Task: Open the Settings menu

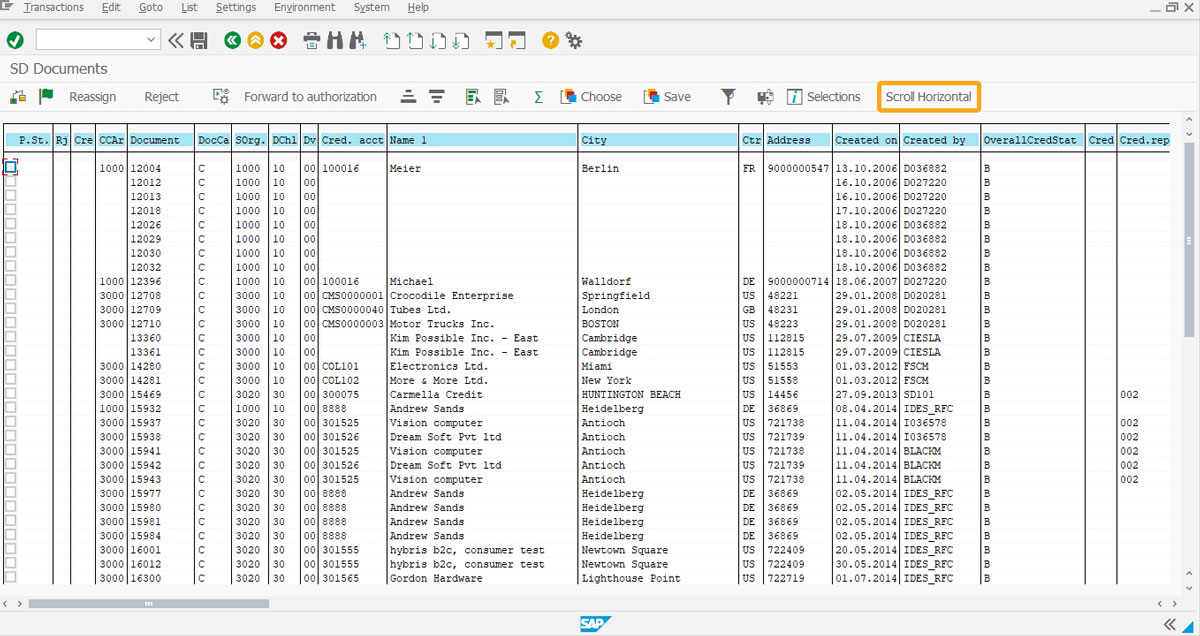Action: (x=236, y=7)
